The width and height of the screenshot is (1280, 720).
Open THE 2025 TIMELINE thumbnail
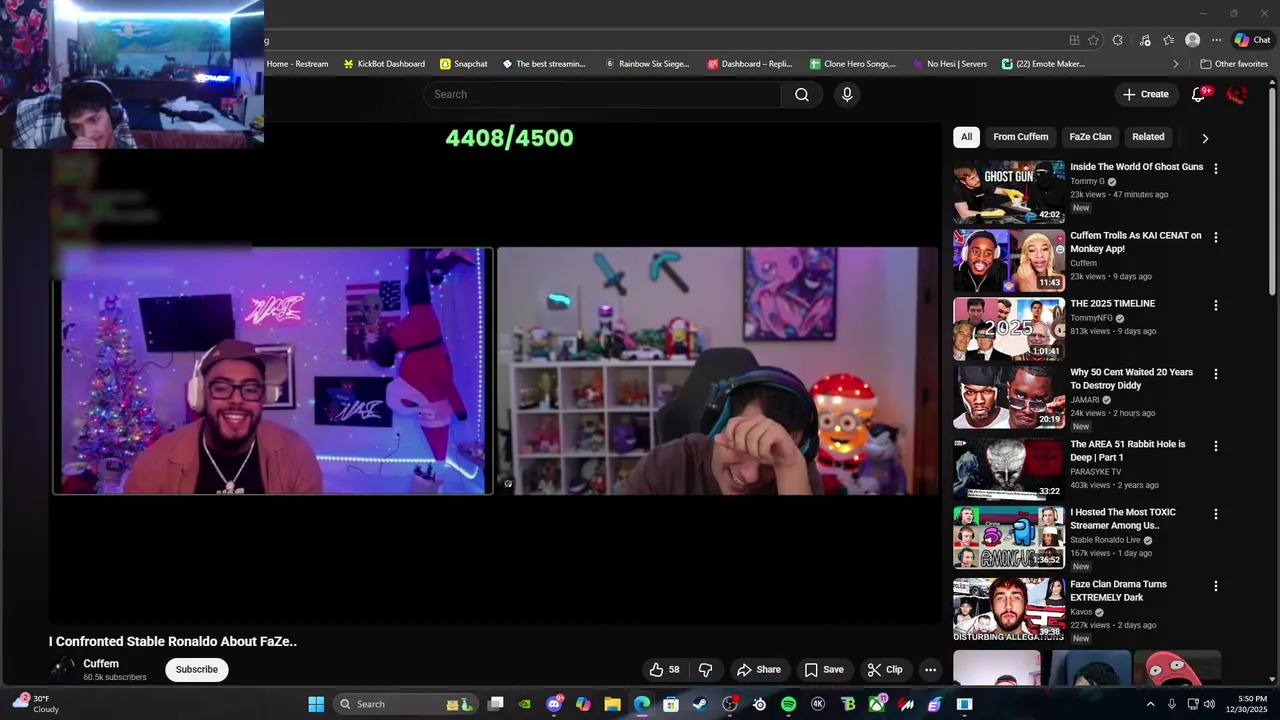click(x=1008, y=329)
